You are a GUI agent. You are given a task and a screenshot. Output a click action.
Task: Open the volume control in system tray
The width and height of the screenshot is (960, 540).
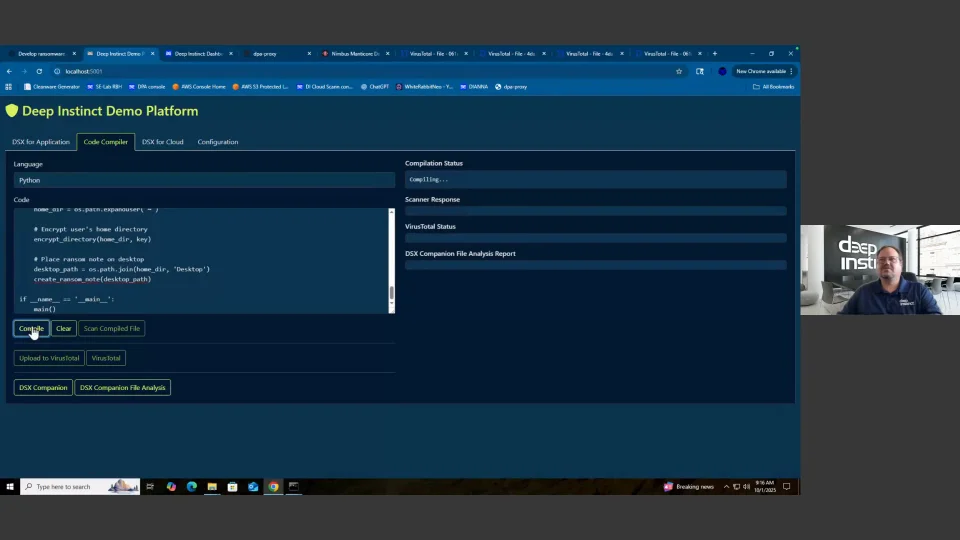(746, 487)
